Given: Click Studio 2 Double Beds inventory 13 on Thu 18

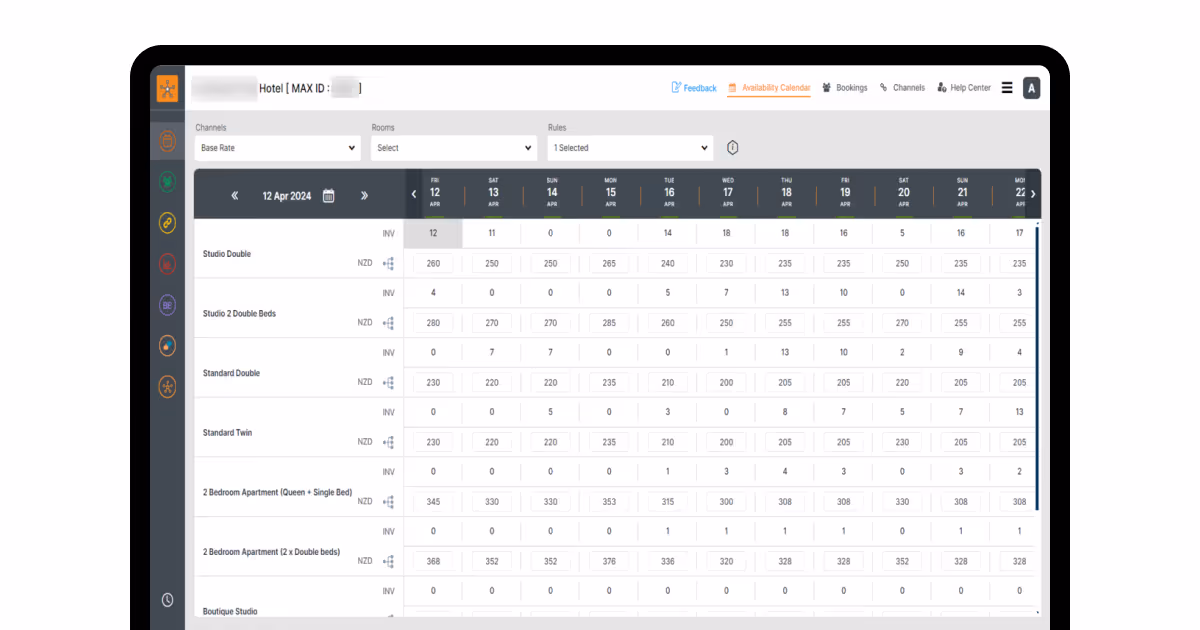Looking at the screenshot, I should (x=785, y=293).
